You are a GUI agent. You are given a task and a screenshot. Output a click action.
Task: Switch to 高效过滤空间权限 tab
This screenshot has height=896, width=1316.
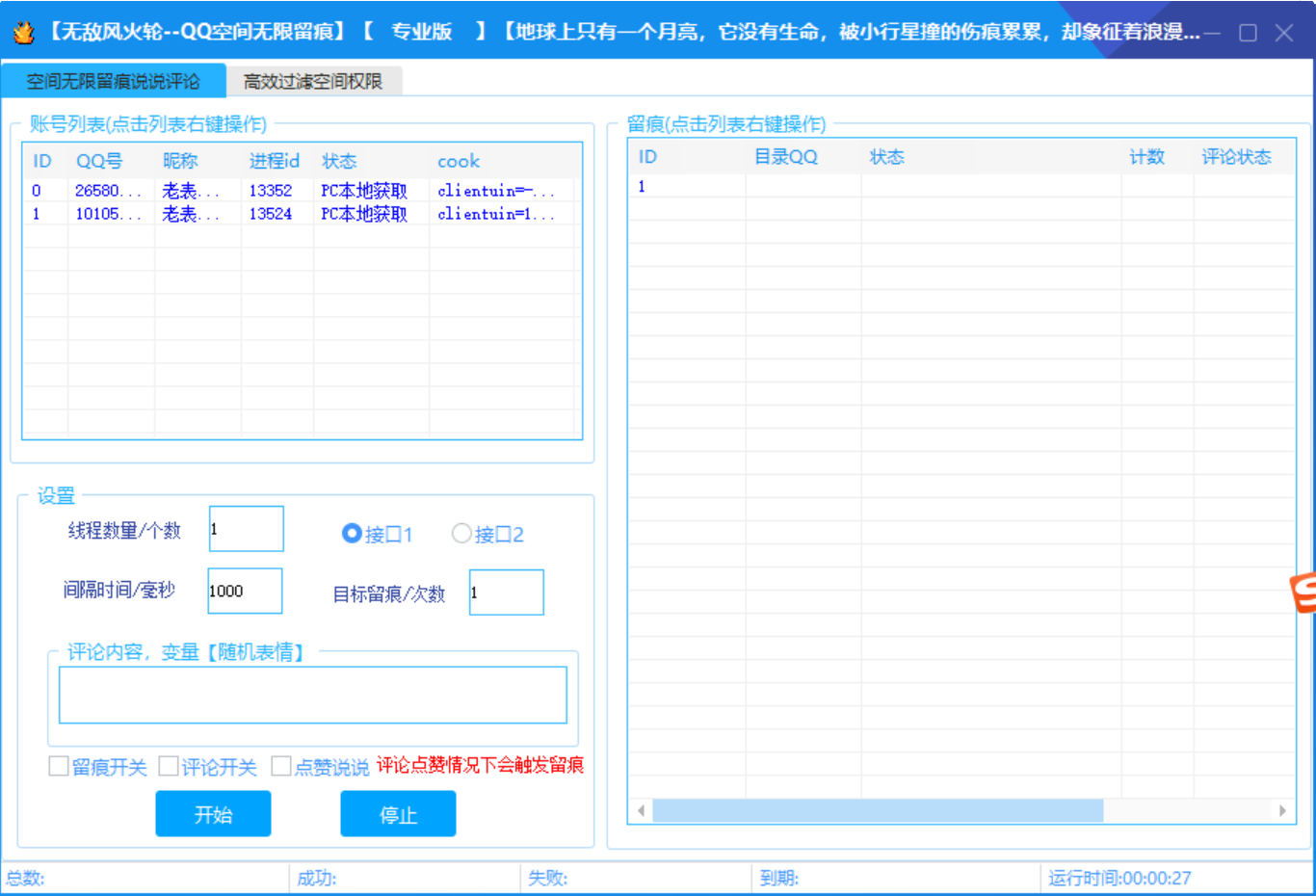click(x=313, y=82)
